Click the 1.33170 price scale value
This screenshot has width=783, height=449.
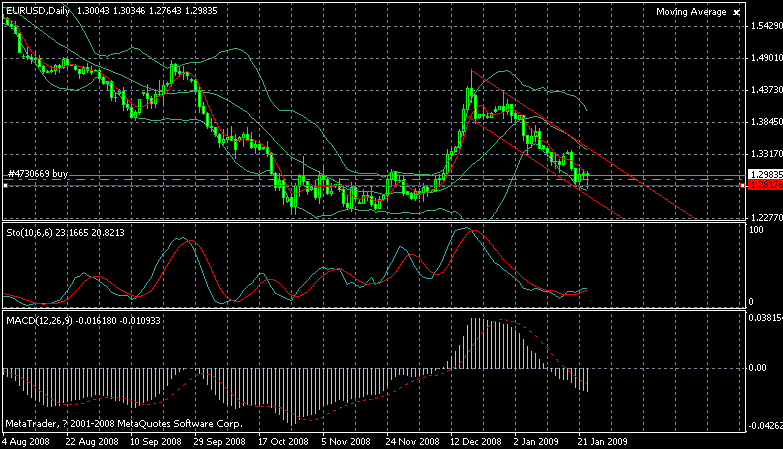767,154
